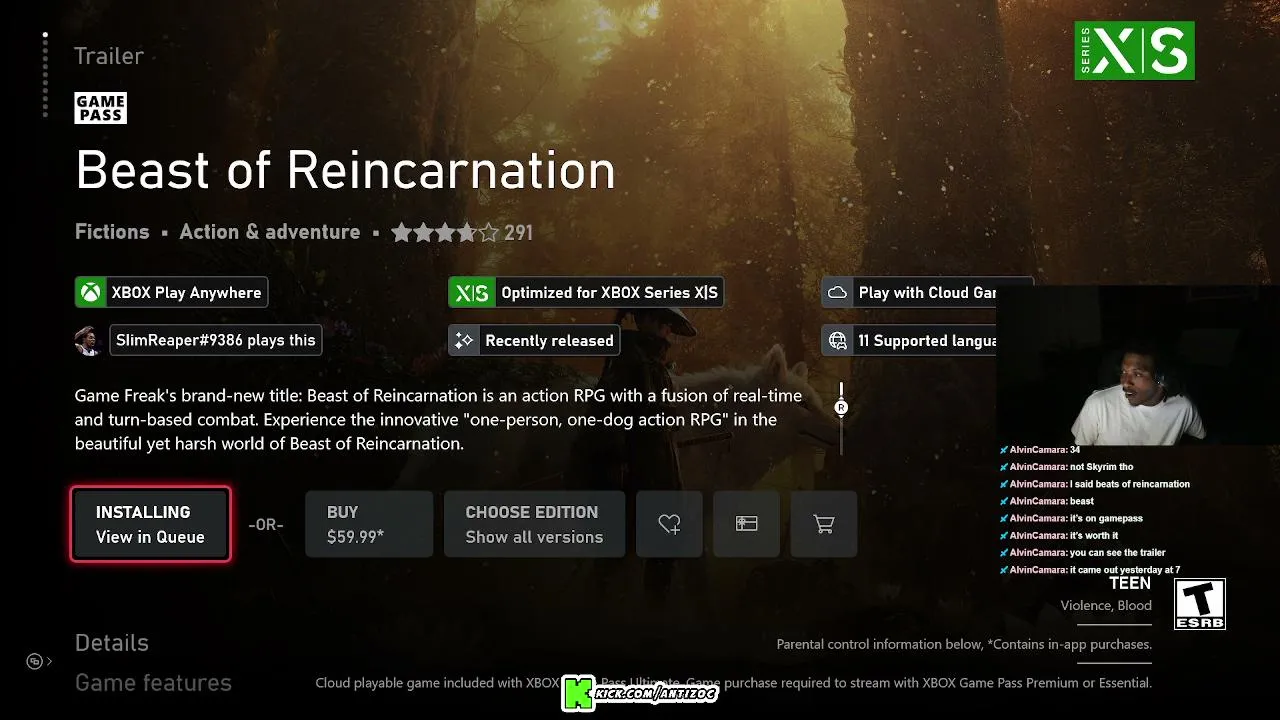
Task: Click the chat message 'it's worth it'
Action: tap(1094, 535)
